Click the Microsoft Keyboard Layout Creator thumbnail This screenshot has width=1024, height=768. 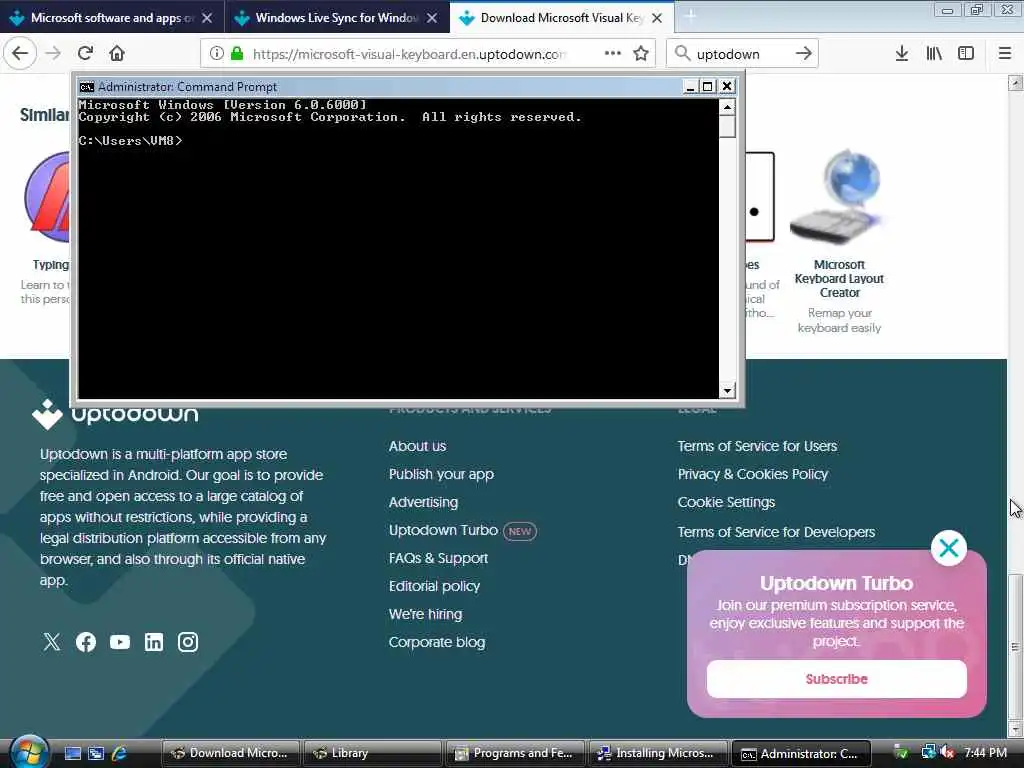[x=839, y=198]
